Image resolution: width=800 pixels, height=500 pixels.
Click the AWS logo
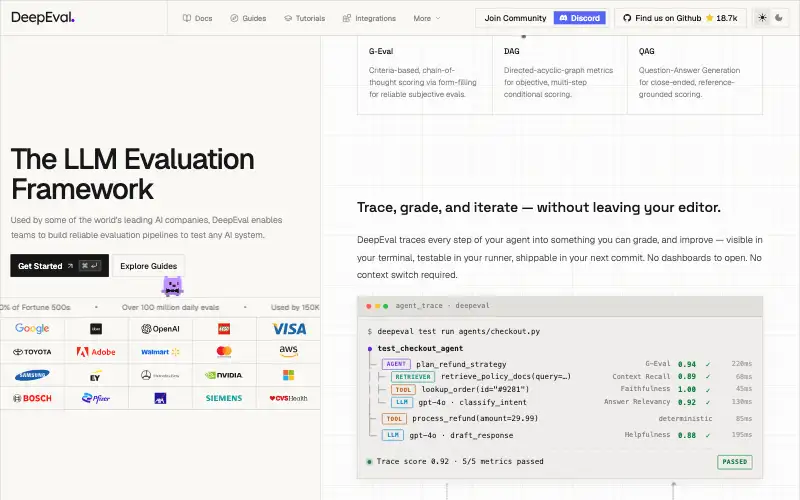tap(288, 351)
